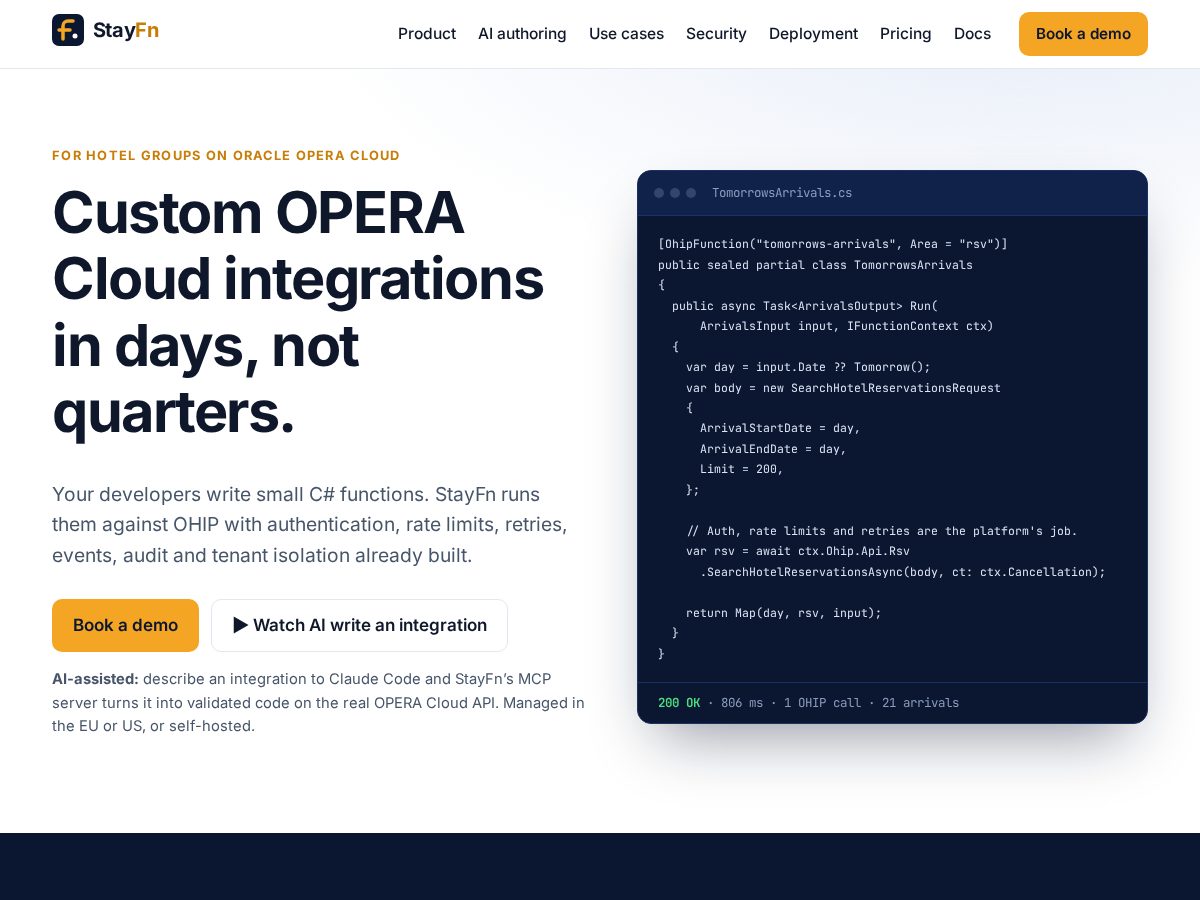Click Book a demo in header
The width and height of the screenshot is (1200, 900).
click(1083, 34)
